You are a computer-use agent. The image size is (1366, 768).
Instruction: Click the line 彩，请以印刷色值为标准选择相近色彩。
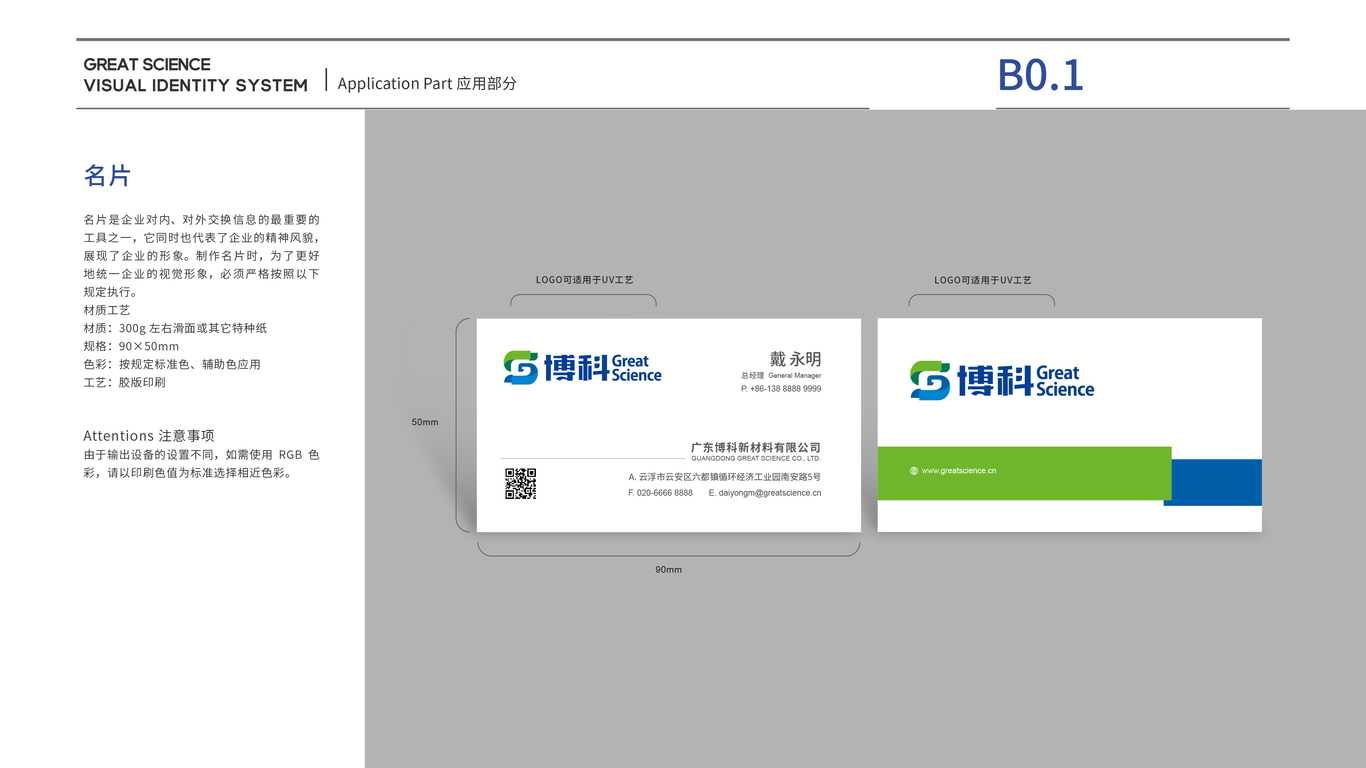pyautogui.click(x=188, y=473)
